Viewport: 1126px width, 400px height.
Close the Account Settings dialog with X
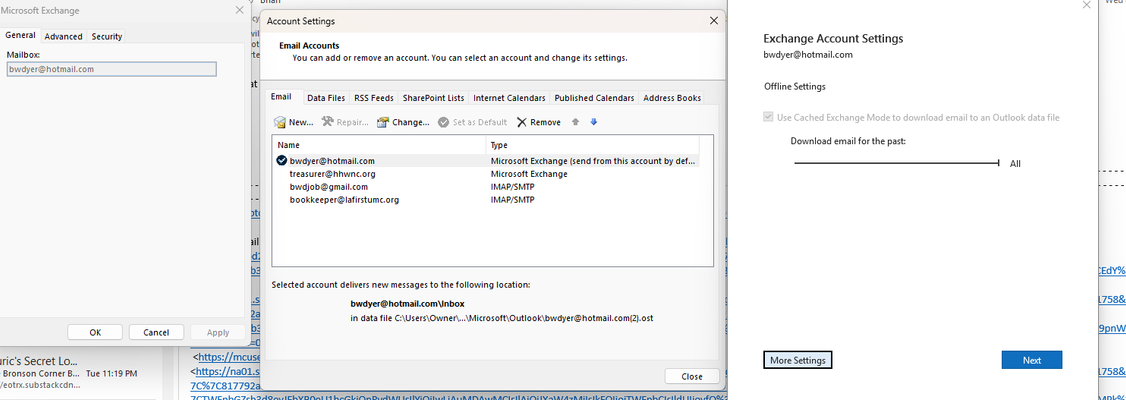[x=714, y=21]
